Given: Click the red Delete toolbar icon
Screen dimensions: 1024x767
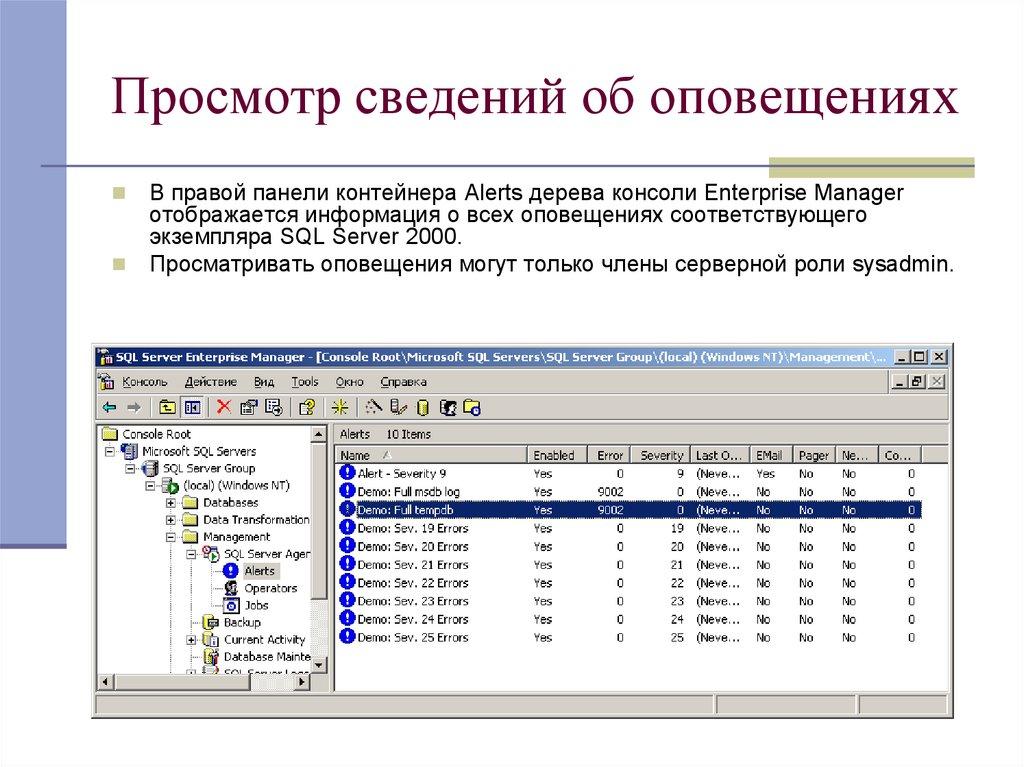Looking at the screenshot, I should pyautogui.click(x=223, y=407).
